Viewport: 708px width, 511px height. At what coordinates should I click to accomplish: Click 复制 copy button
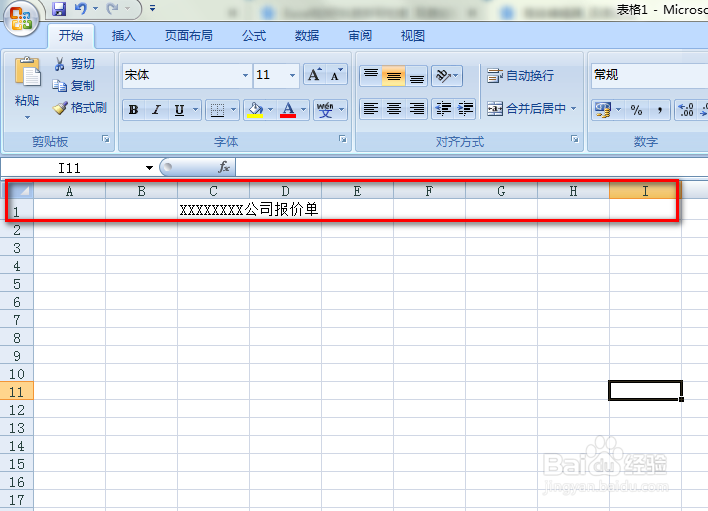click(74, 85)
